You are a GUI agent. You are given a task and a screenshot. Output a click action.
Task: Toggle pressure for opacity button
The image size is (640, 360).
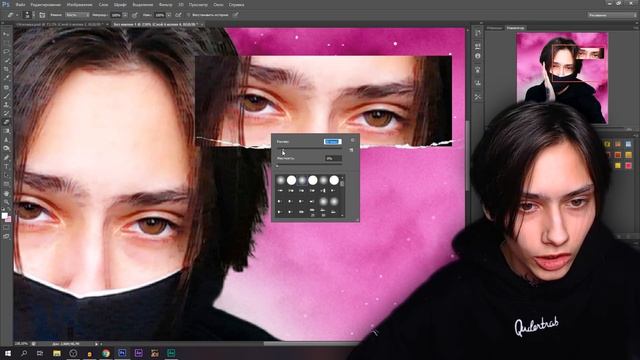[x=135, y=15]
